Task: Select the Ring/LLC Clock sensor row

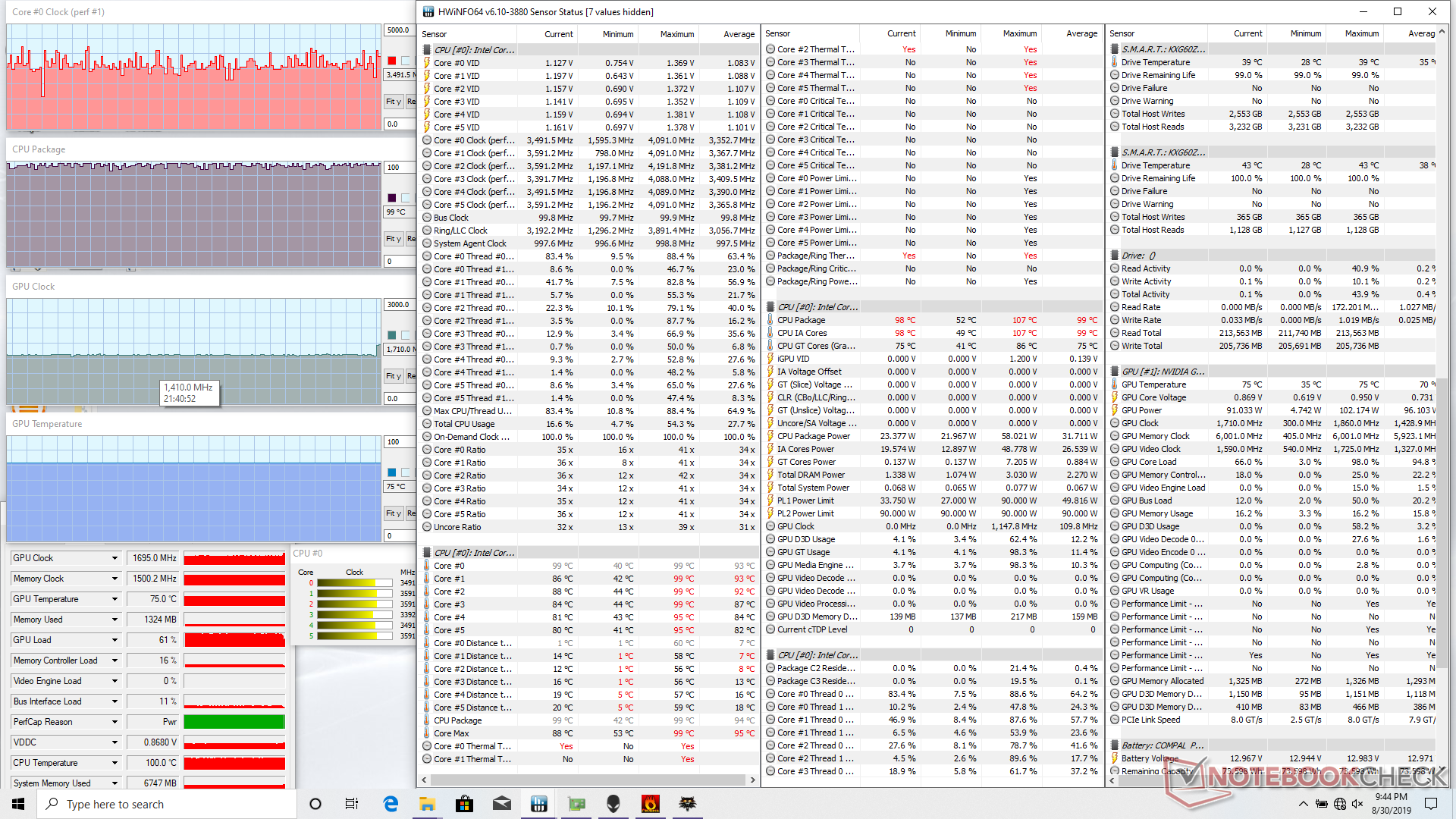Action: coord(589,231)
